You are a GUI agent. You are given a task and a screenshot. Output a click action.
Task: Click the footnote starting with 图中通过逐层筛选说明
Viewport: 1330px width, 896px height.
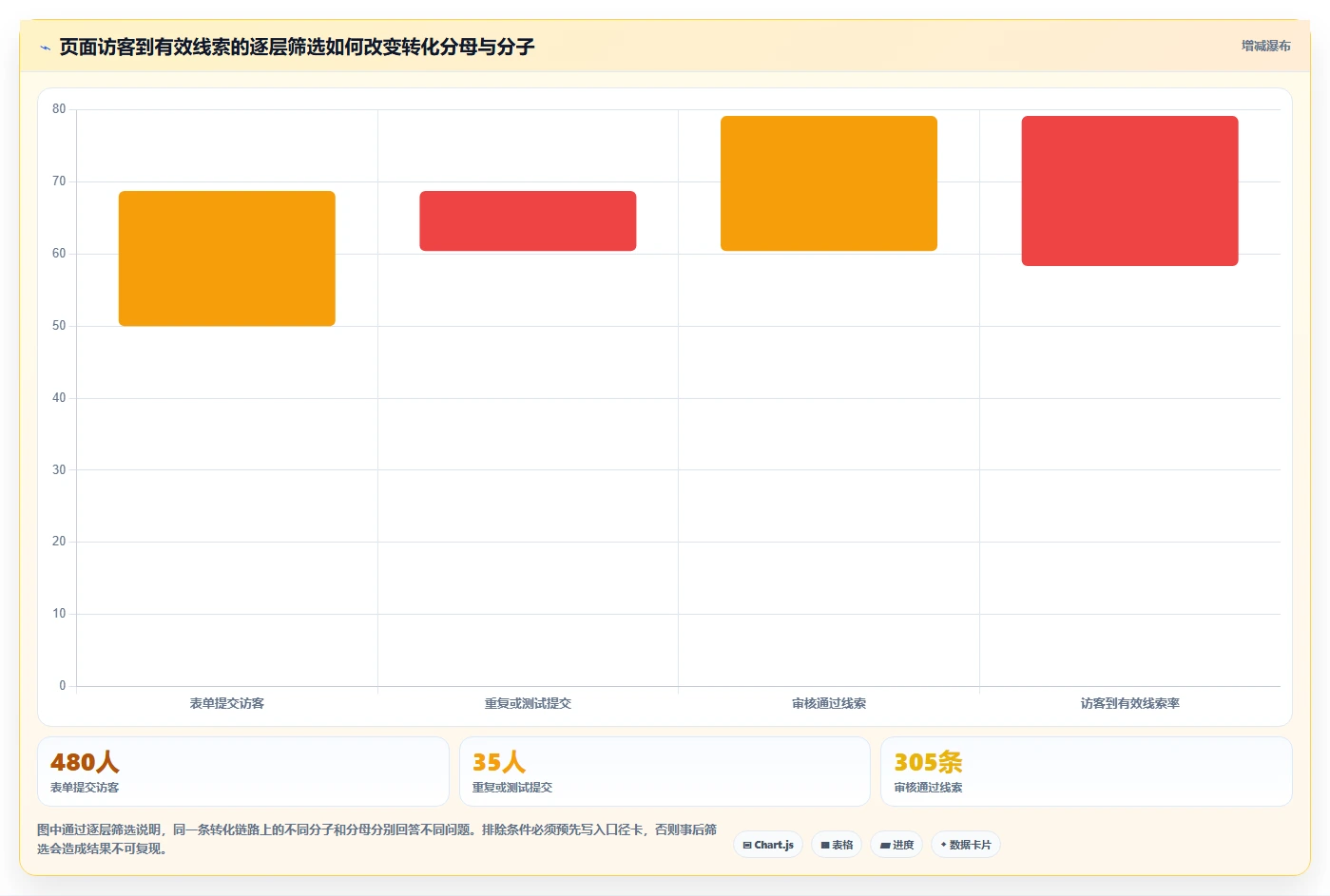point(377,839)
